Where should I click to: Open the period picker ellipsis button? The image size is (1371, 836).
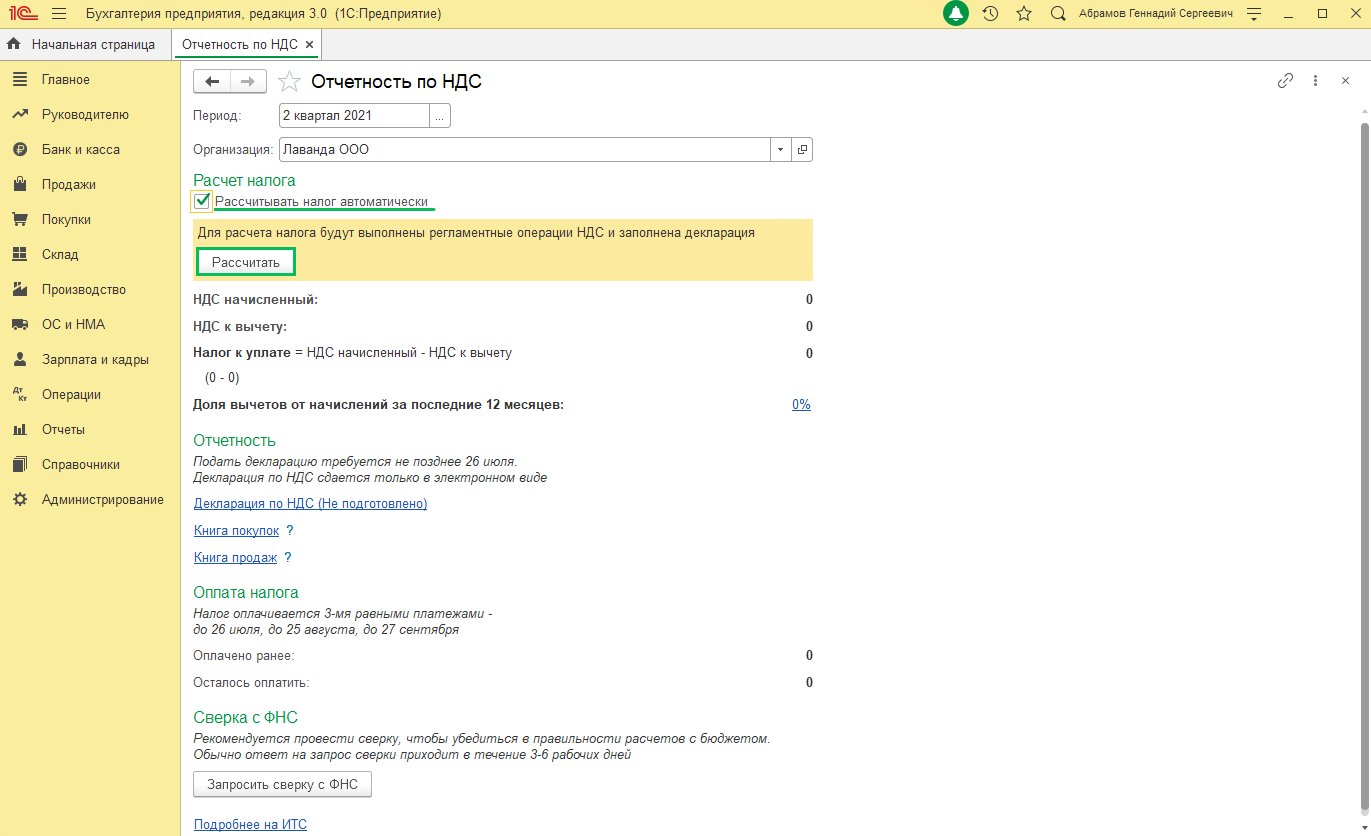[x=440, y=116]
